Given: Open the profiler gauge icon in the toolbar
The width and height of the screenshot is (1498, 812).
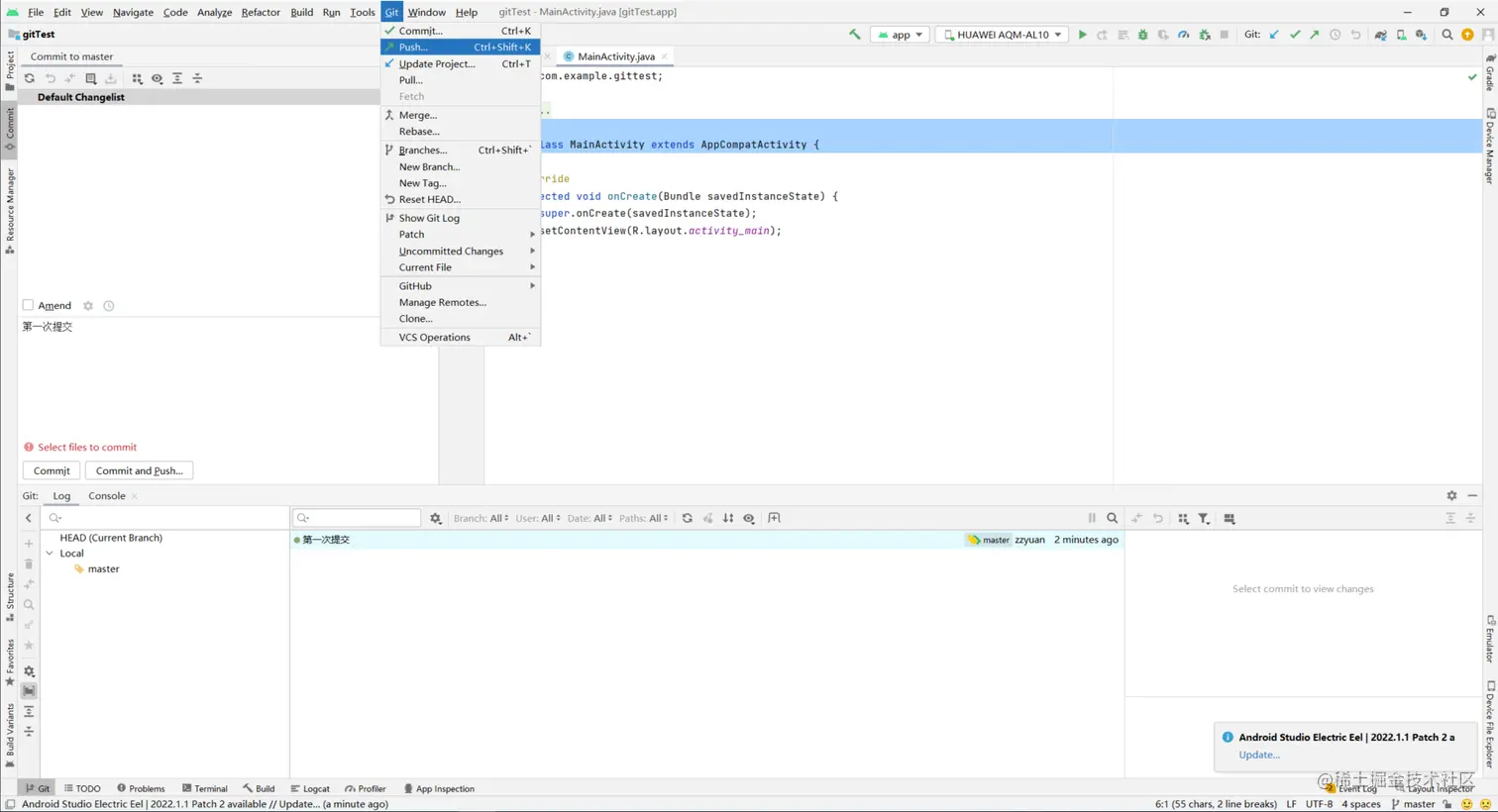Looking at the screenshot, I should tap(1183, 35).
